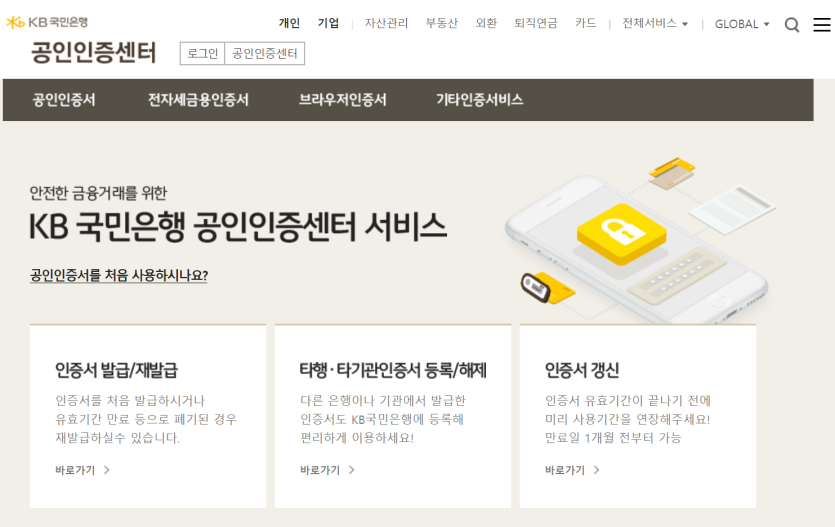
Task: Open the 기타인증서비스 tab
Action: click(x=479, y=100)
